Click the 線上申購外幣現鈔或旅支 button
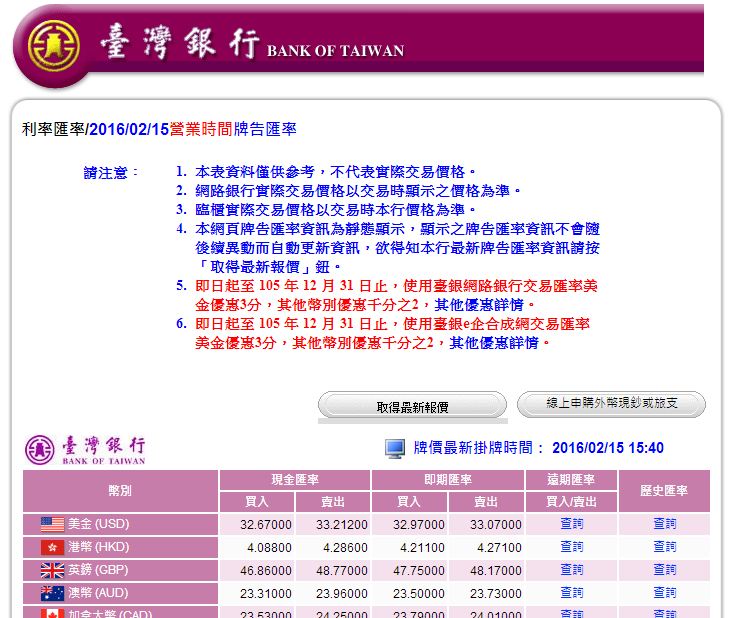Viewport: 738px width, 618px height. click(x=611, y=403)
